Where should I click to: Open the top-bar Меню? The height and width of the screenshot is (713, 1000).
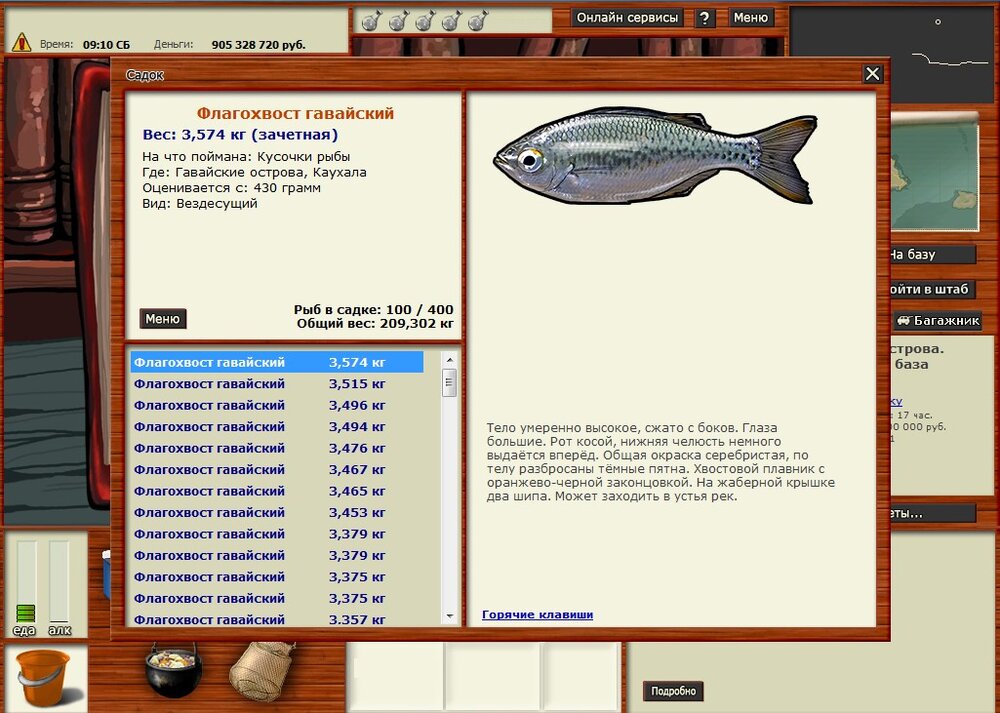750,18
